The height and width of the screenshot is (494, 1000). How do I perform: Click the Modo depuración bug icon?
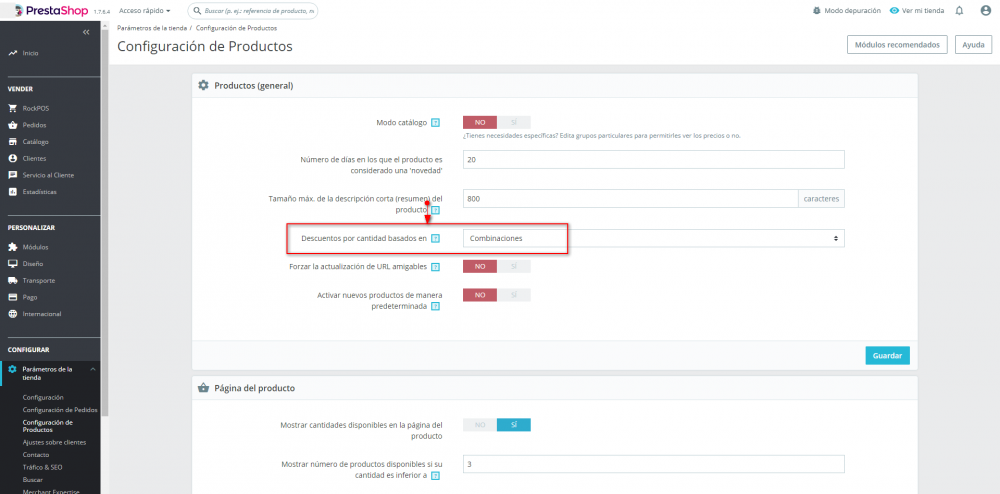click(818, 11)
